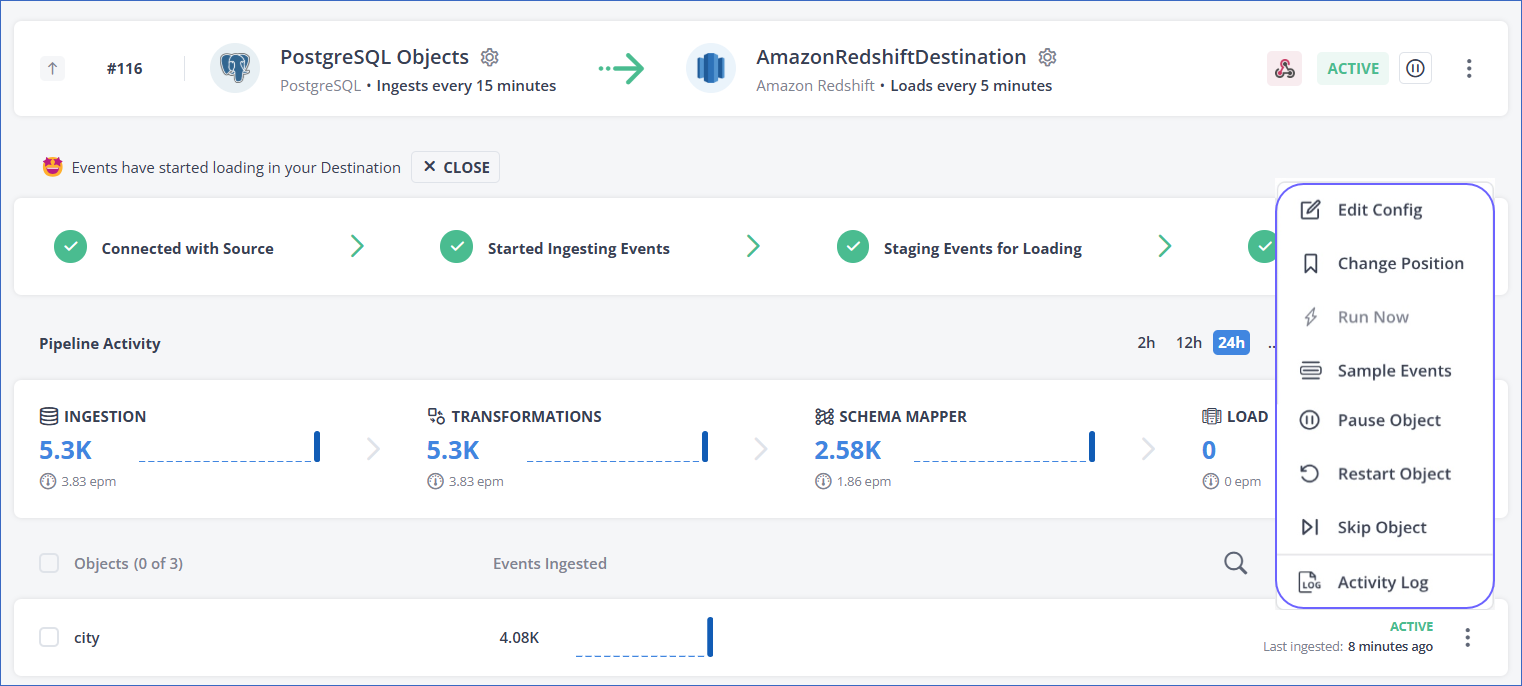The height and width of the screenshot is (686, 1522).
Task: Click 4.08K events ingested value
Action: click(519, 637)
